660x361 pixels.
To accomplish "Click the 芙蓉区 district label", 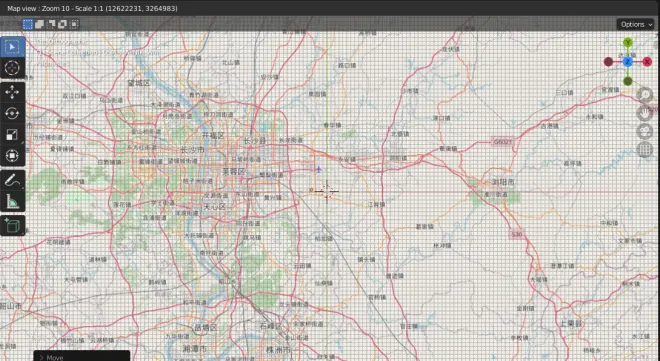I will (234, 171).
